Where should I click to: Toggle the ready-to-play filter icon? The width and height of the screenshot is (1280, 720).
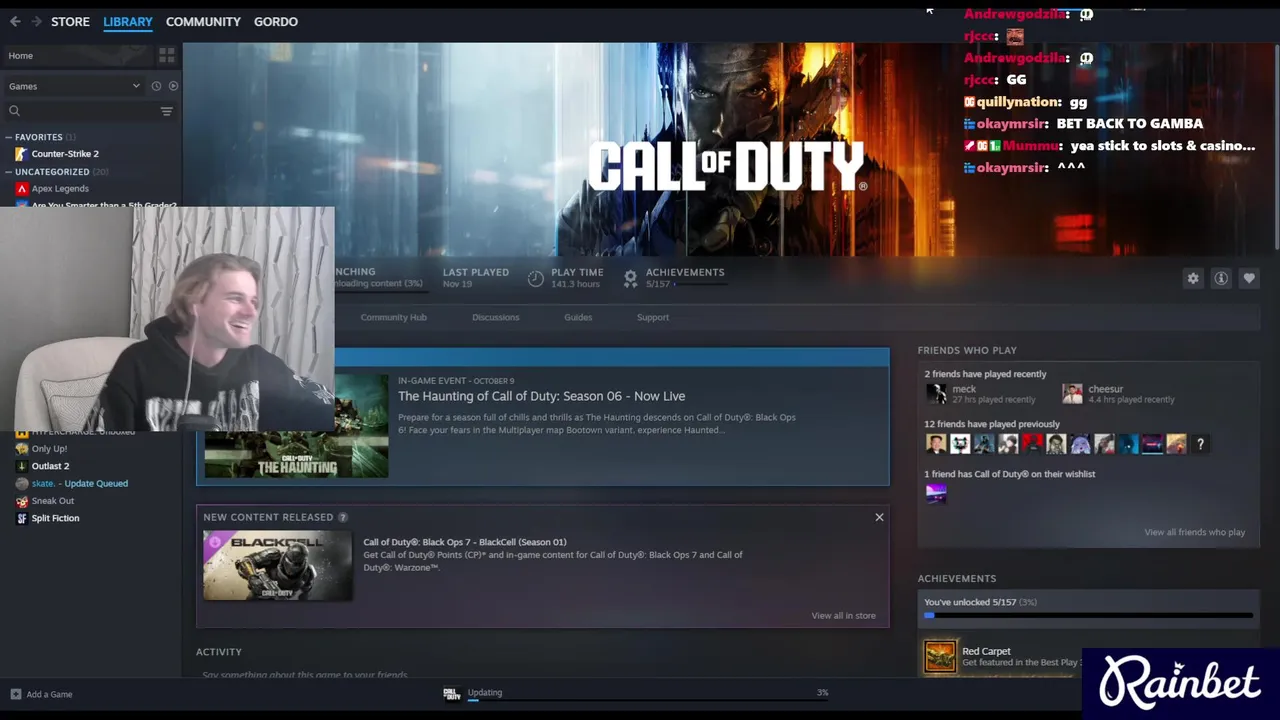173,86
